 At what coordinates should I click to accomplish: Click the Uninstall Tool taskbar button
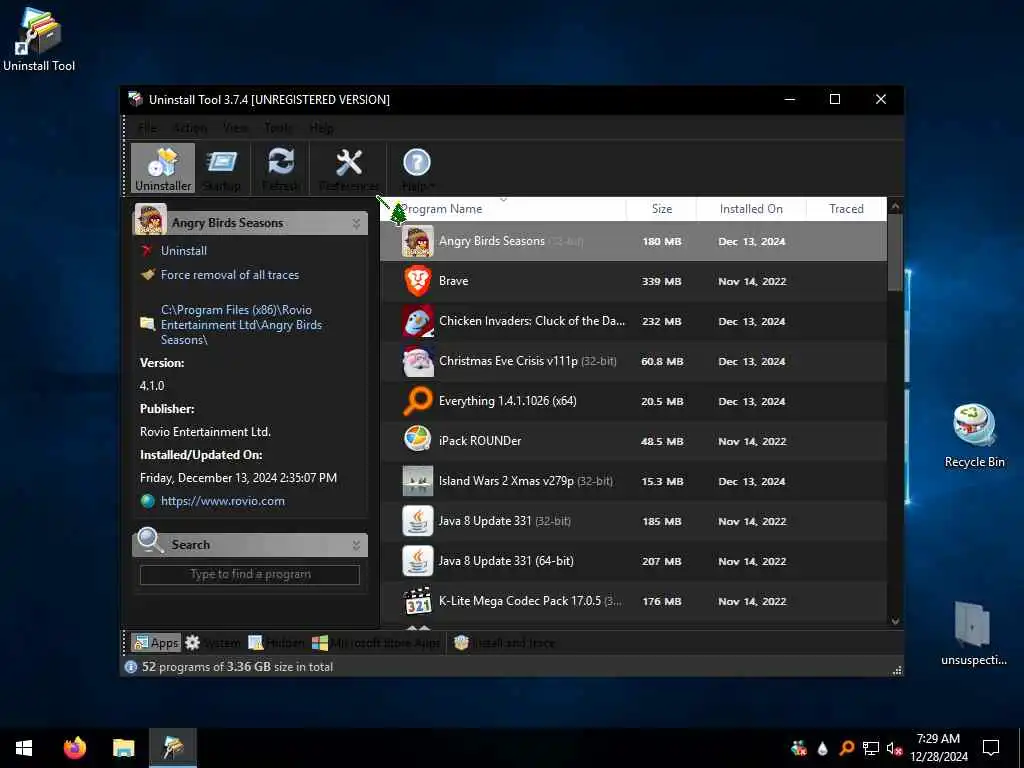[173, 748]
